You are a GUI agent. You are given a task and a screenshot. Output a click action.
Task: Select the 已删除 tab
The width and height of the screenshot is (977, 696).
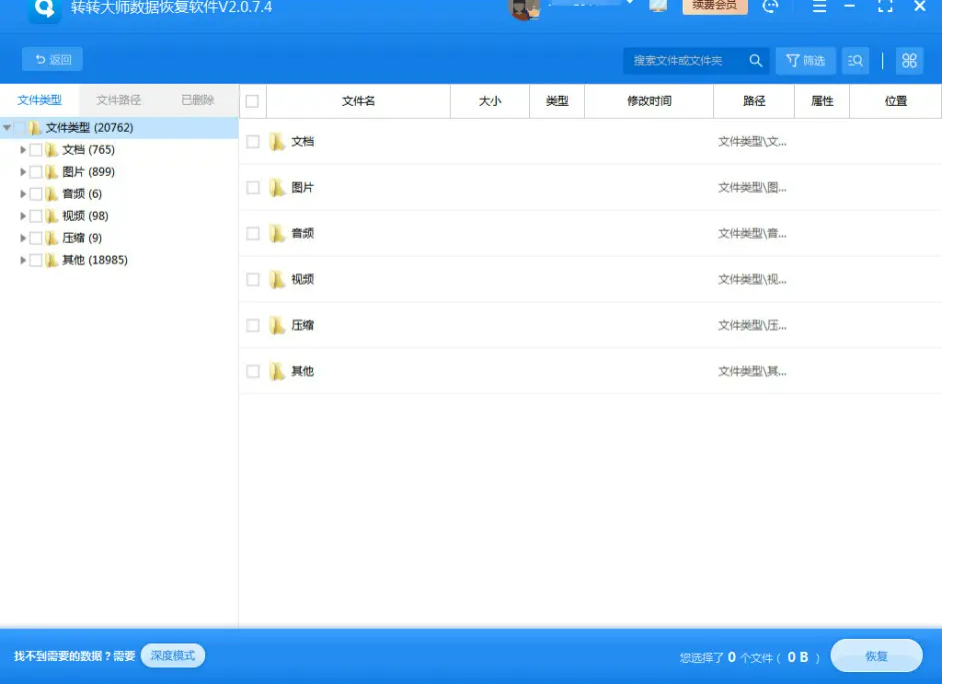coord(198,100)
